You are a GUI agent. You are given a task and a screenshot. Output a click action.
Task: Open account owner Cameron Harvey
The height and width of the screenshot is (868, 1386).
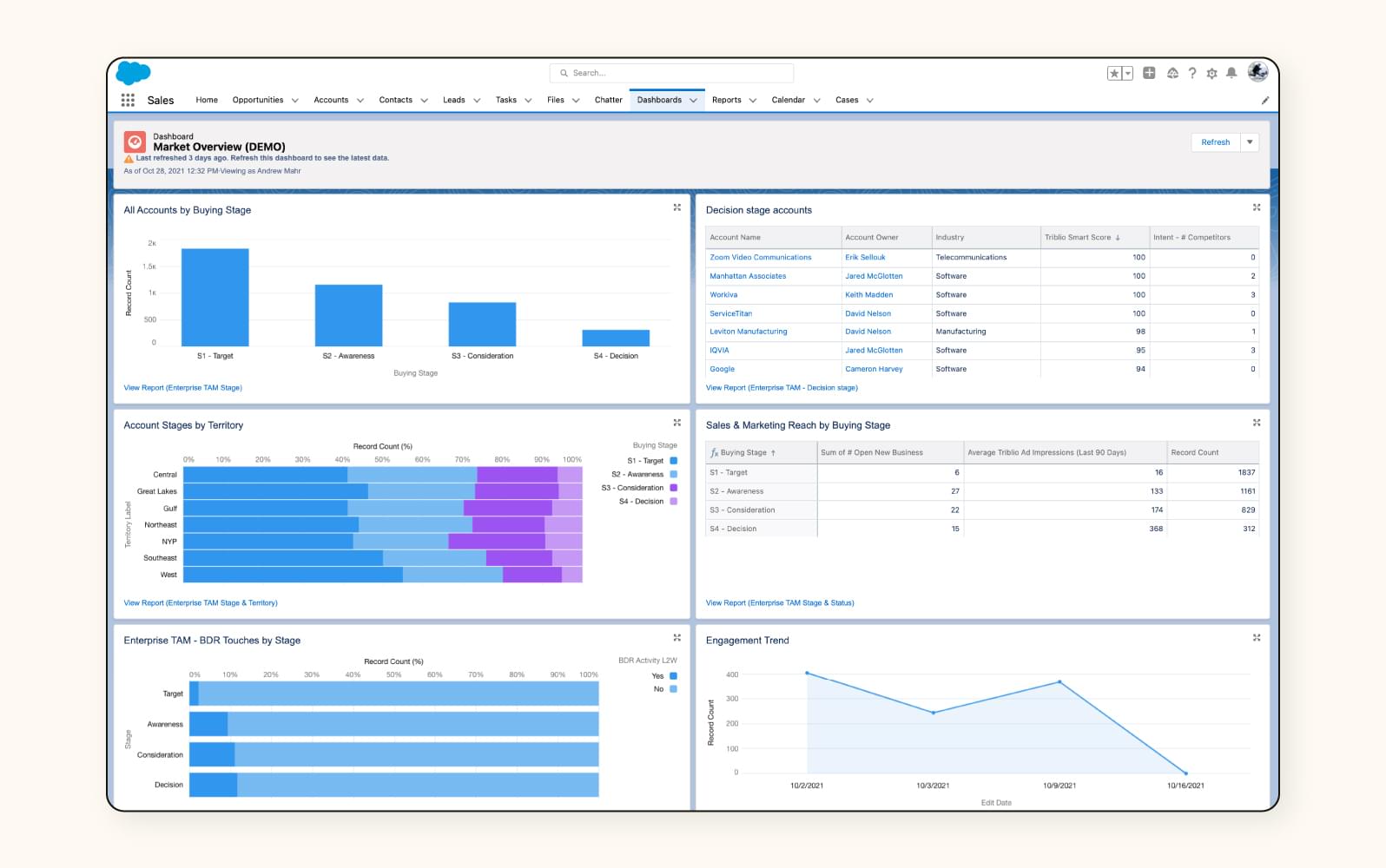(x=874, y=369)
